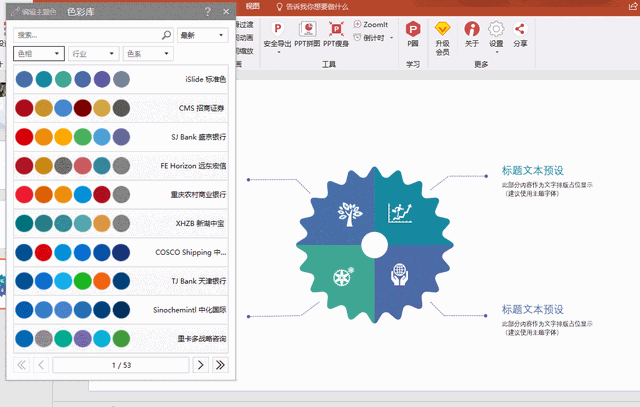
Task: Apply the iSlide 标准色 color scheme
Action: pos(121,79)
